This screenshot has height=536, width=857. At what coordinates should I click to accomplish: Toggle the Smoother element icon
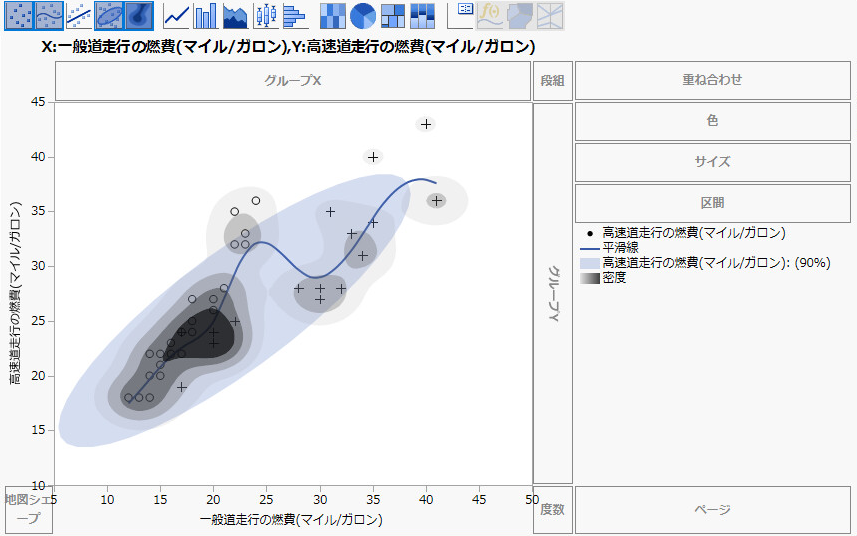click(x=49, y=15)
